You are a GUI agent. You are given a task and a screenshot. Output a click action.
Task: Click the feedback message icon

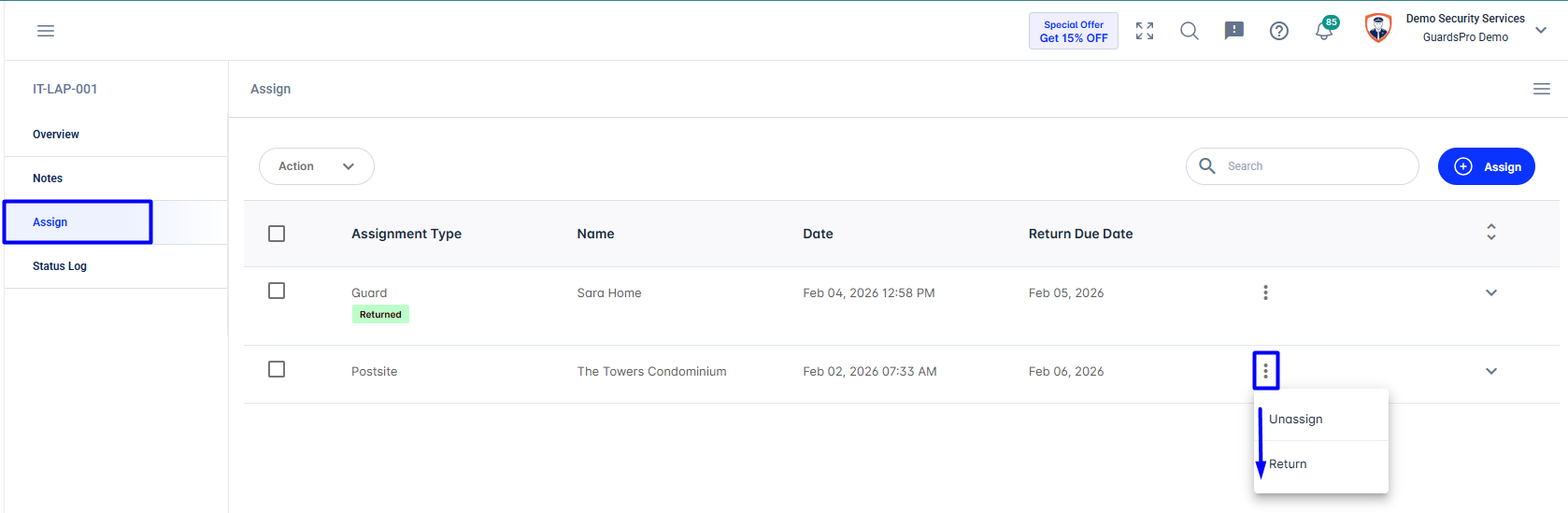click(1234, 31)
